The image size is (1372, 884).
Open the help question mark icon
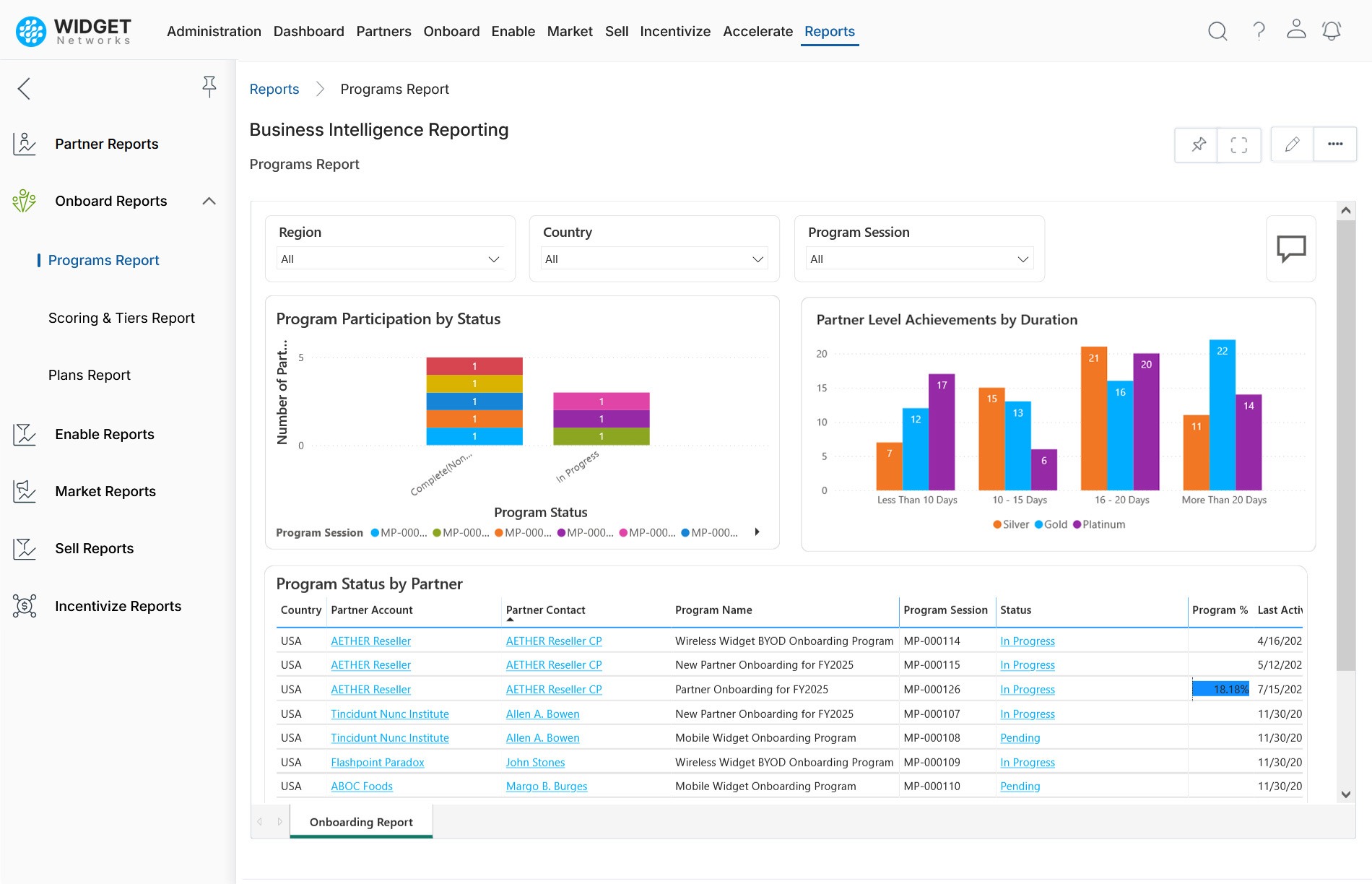pos(1259,31)
